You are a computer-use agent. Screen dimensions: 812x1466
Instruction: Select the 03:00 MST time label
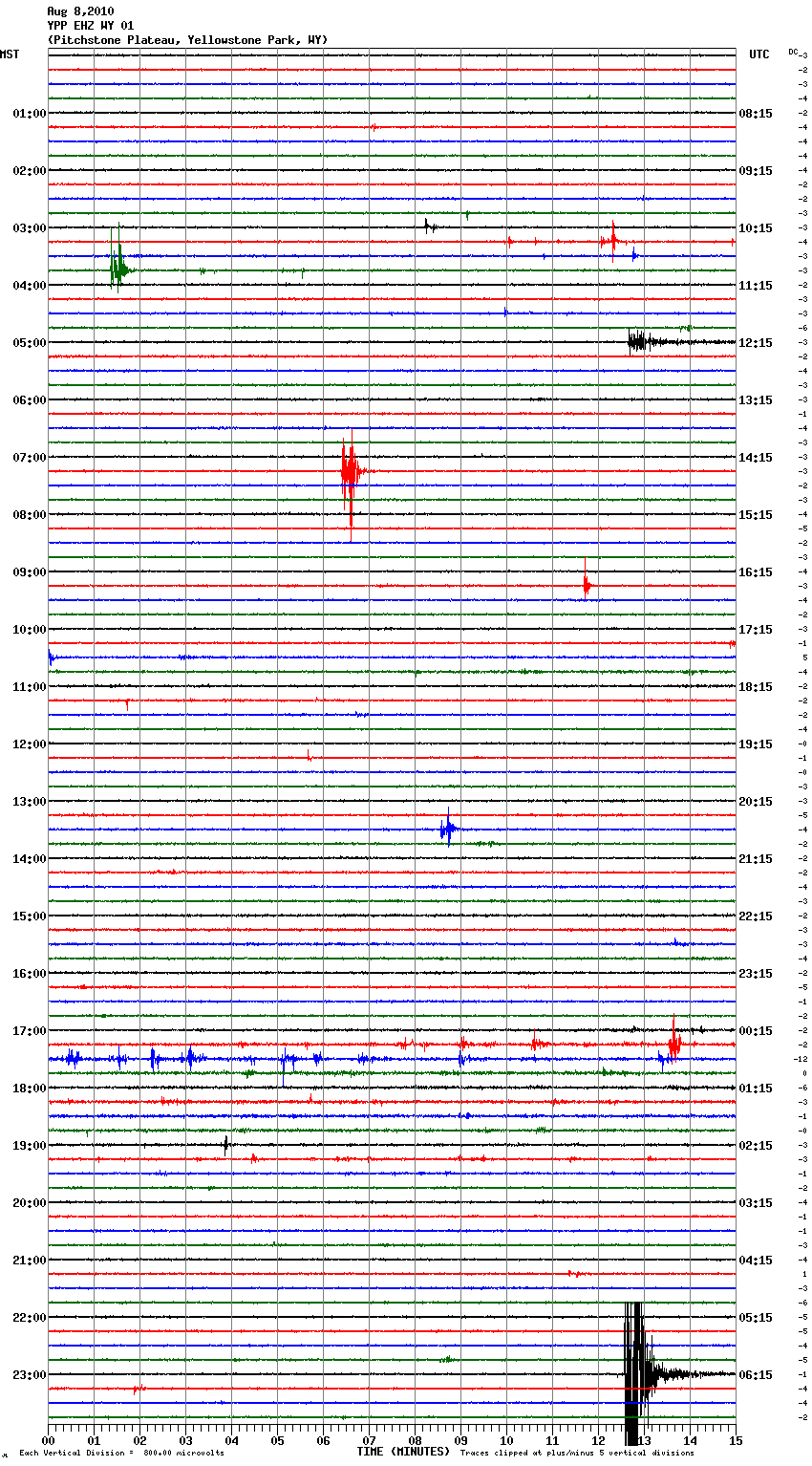(30, 228)
